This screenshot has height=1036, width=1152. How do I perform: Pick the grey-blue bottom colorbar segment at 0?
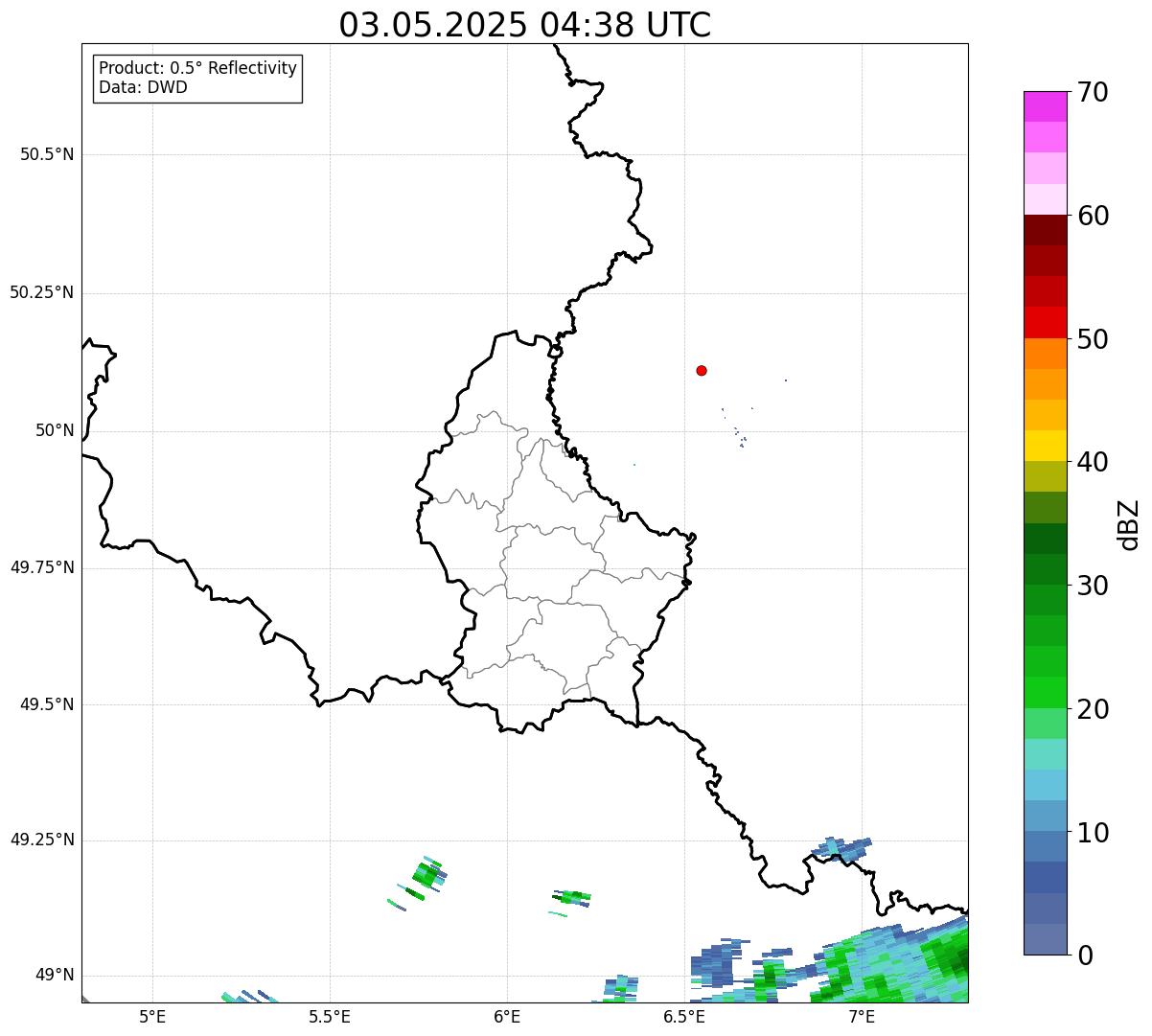1045,939
